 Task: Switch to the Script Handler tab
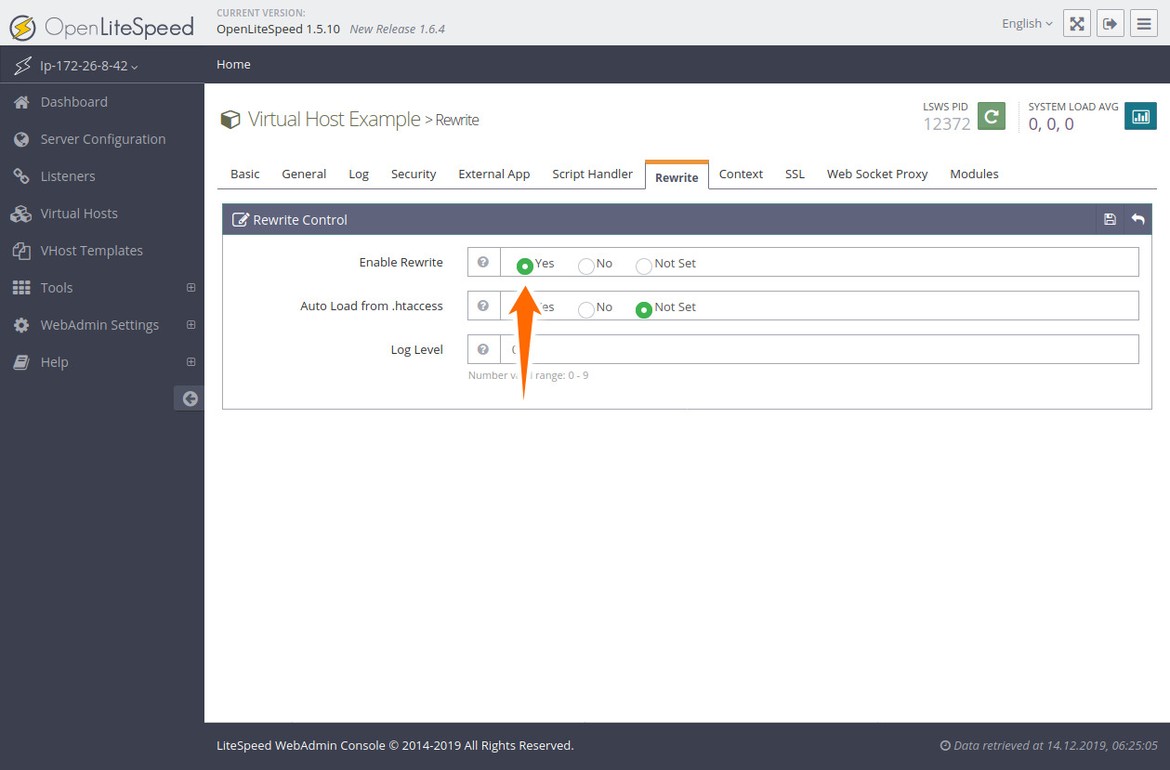tap(592, 174)
